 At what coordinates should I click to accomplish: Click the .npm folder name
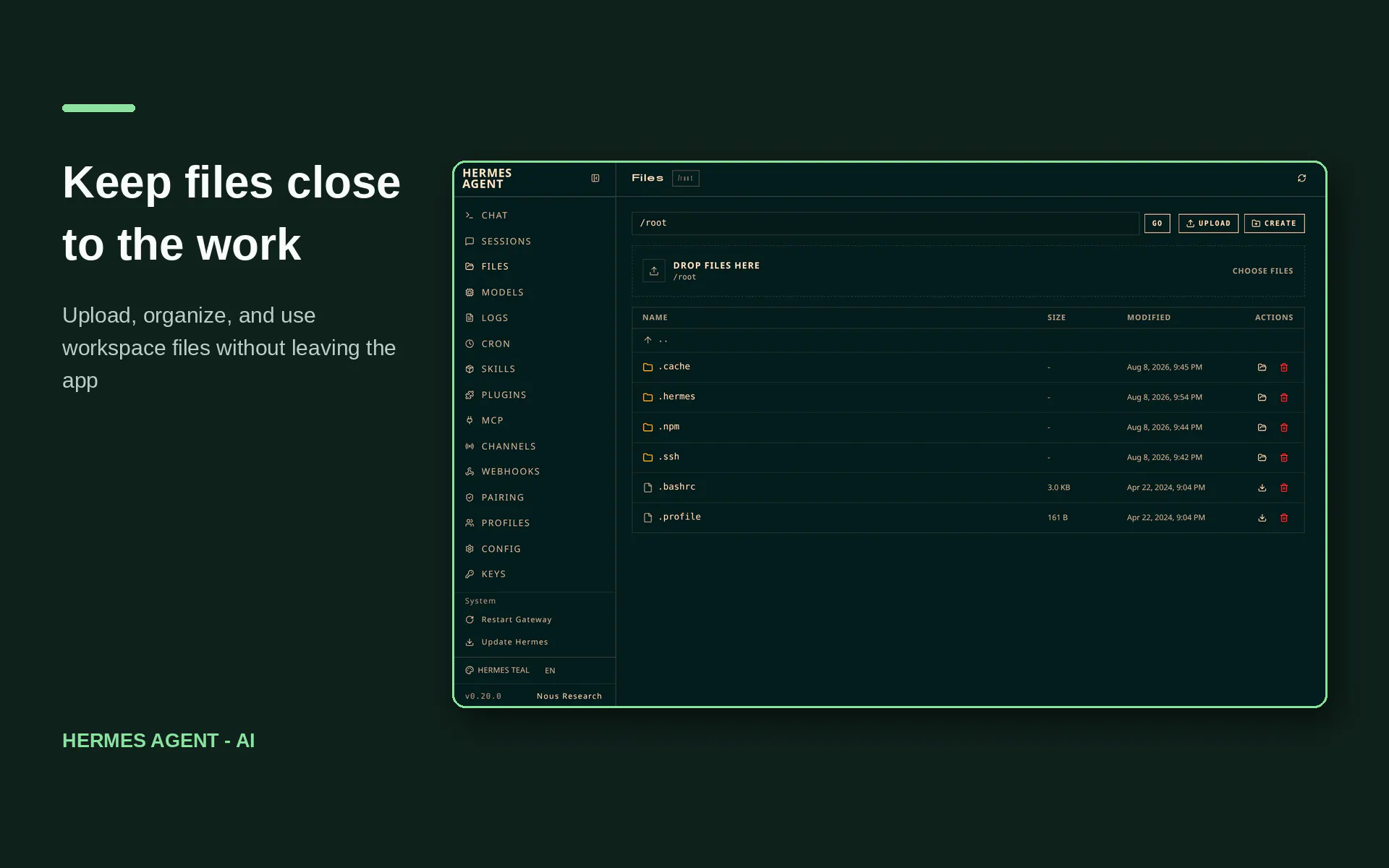(x=669, y=427)
